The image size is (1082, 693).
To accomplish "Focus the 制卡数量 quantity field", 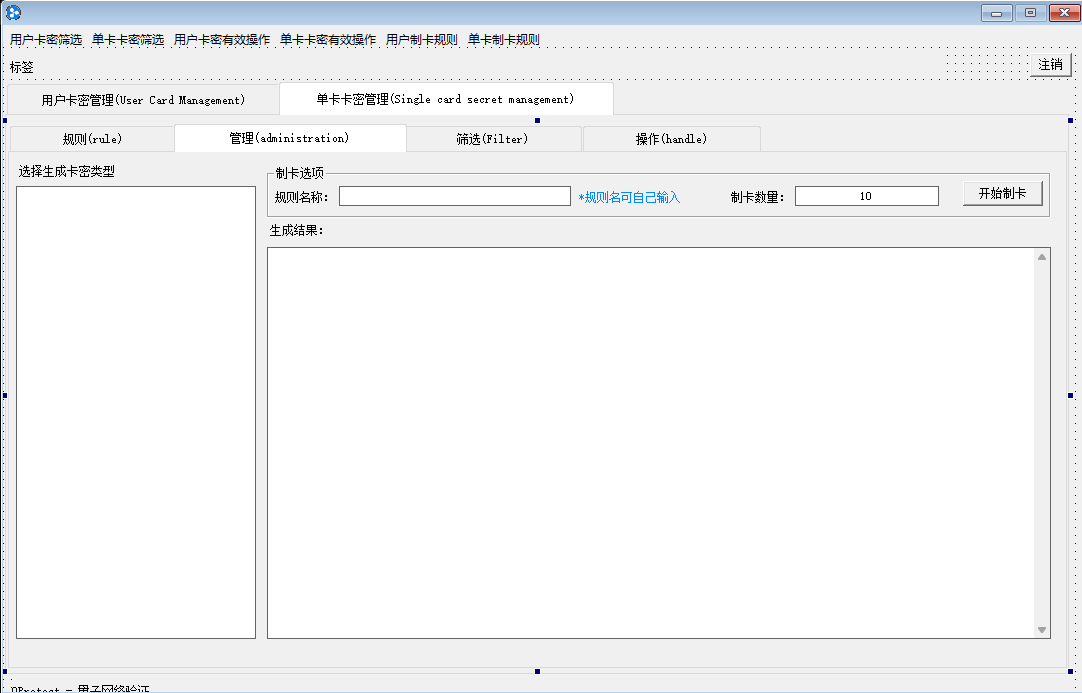I will 866,196.
